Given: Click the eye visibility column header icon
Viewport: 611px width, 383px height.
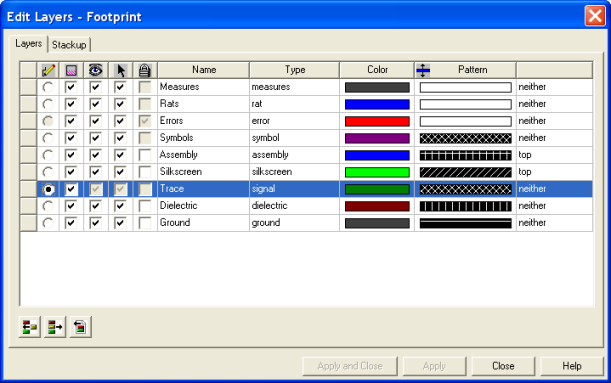Looking at the screenshot, I should click(95, 70).
